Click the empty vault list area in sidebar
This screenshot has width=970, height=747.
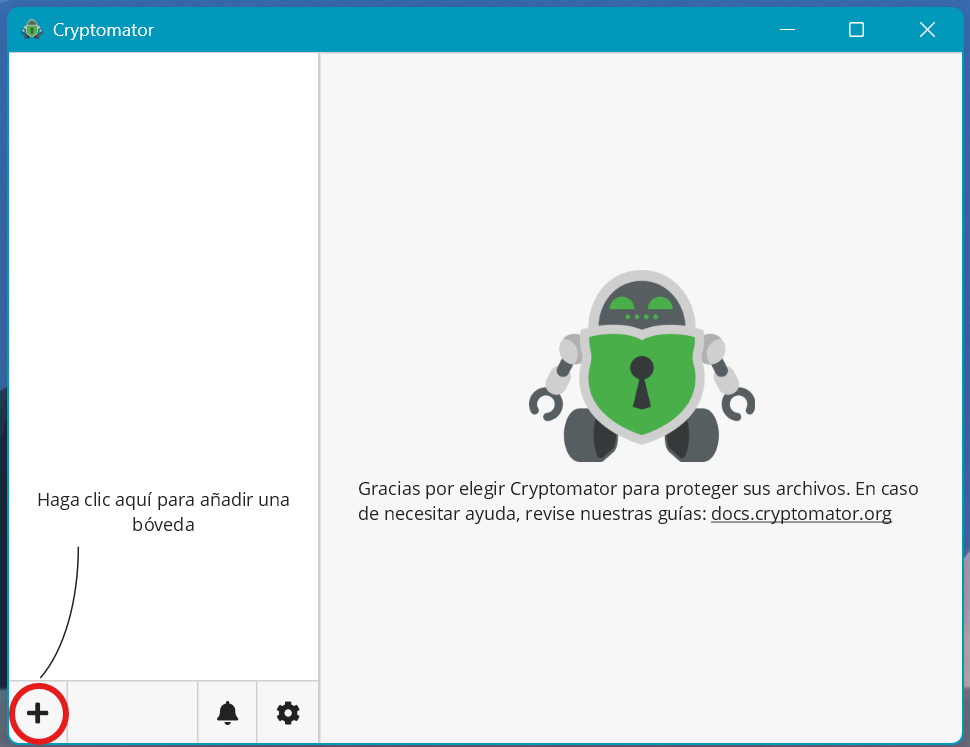click(163, 250)
